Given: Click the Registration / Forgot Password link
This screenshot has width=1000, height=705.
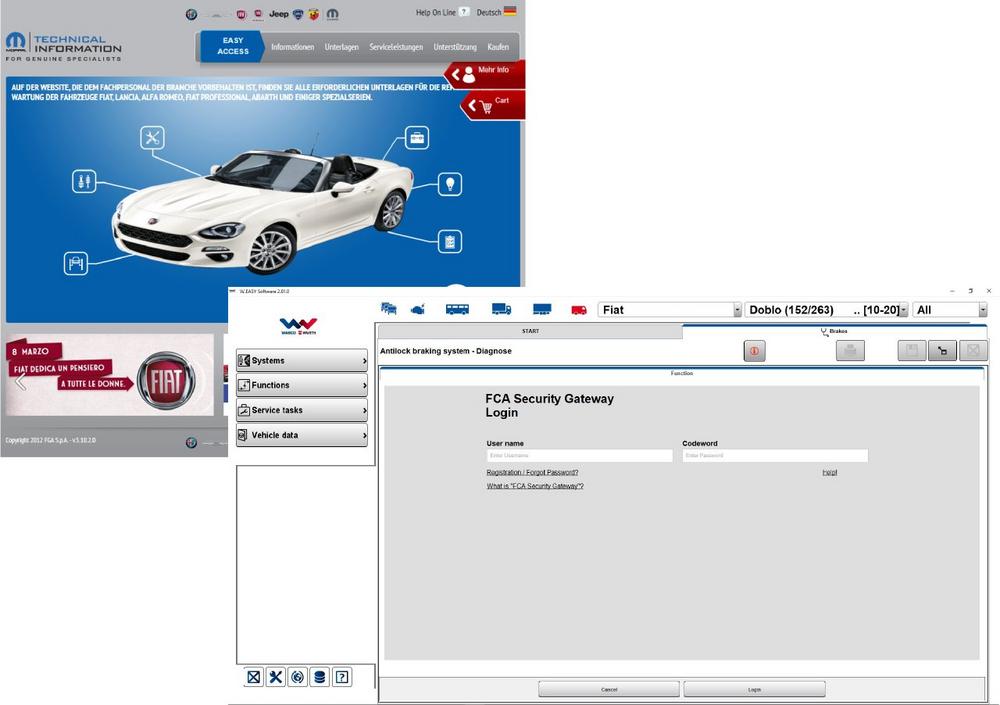Looking at the screenshot, I should (532, 472).
